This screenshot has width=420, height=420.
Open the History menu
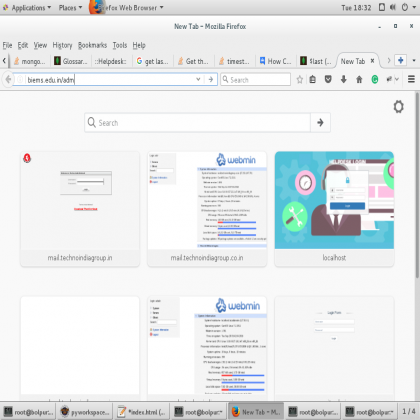62,45
